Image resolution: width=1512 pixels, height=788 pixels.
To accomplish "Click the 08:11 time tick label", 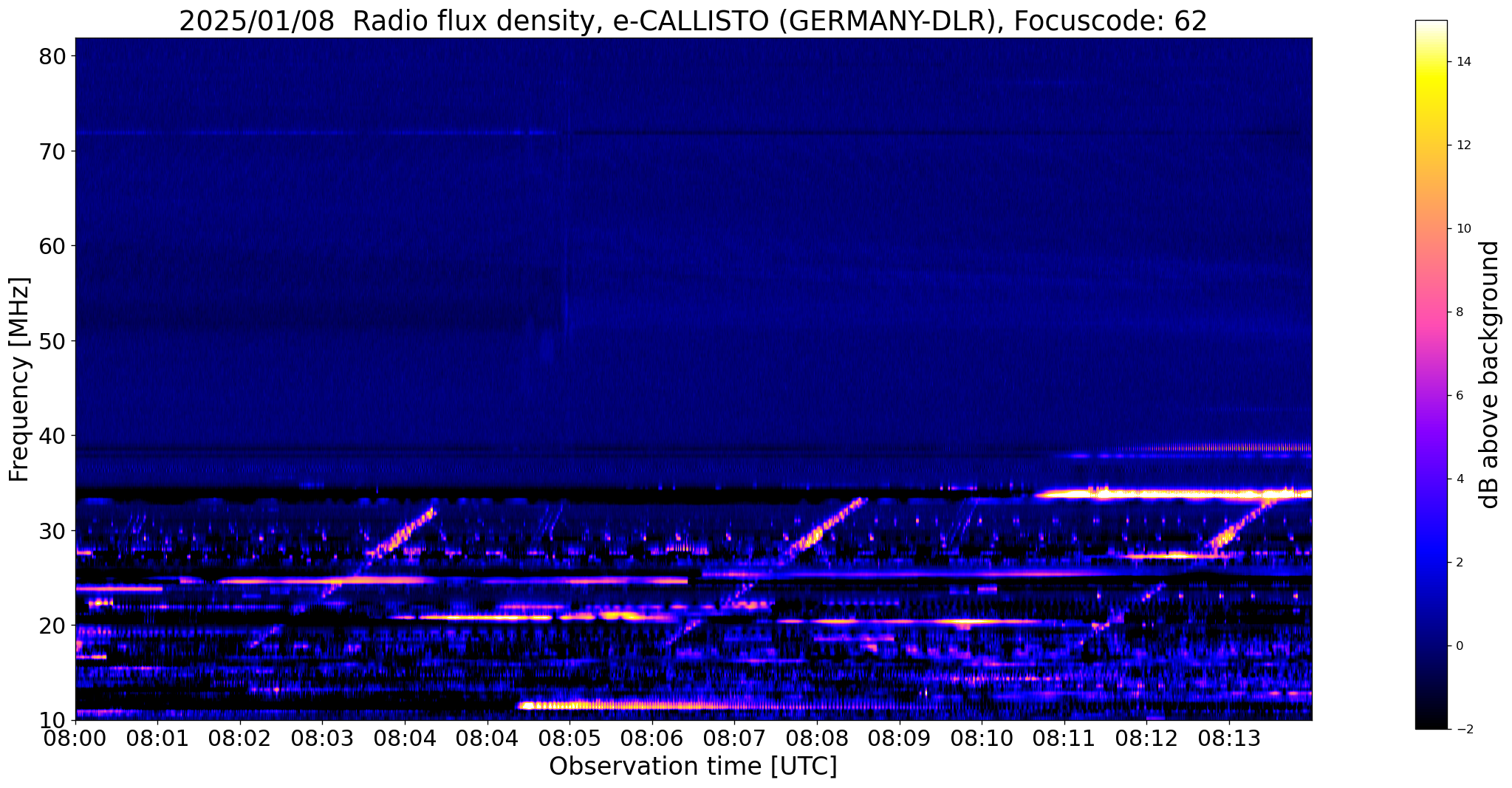I will [x=1064, y=738].
